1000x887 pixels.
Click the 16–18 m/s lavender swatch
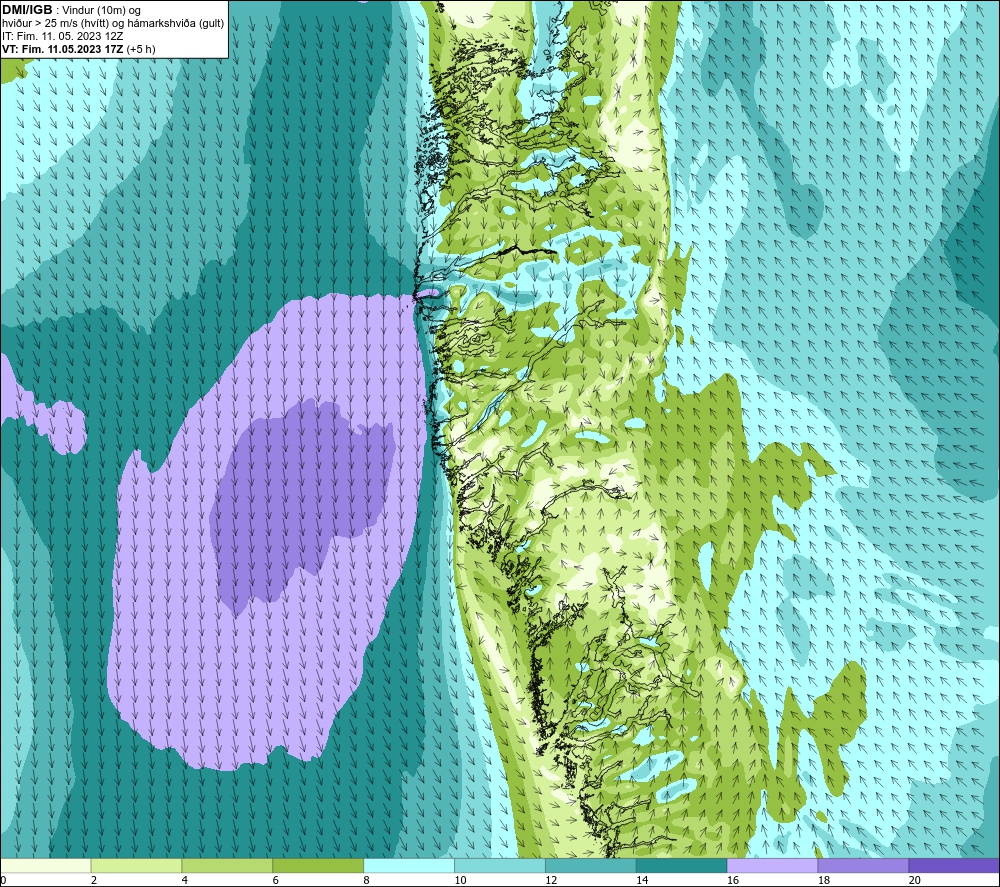pyautogui.click(x=772, y=865)
